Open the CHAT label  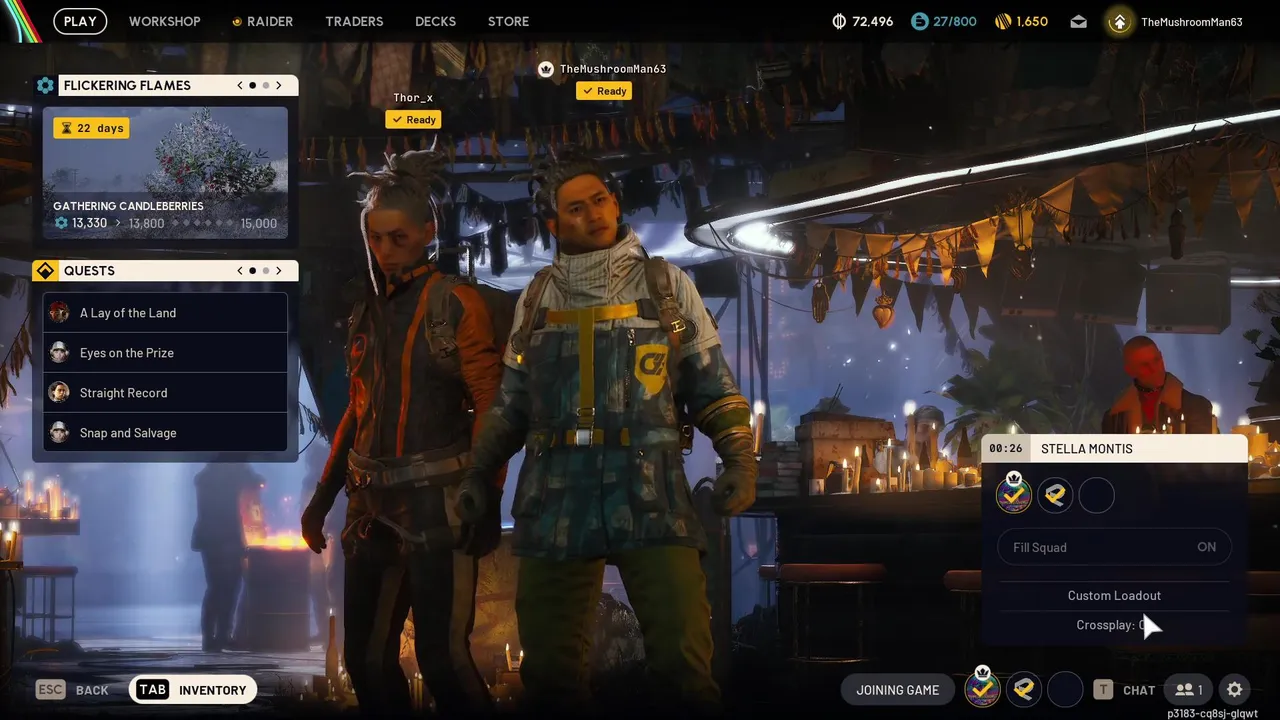pyautogui.click(x=1139, y=690)
